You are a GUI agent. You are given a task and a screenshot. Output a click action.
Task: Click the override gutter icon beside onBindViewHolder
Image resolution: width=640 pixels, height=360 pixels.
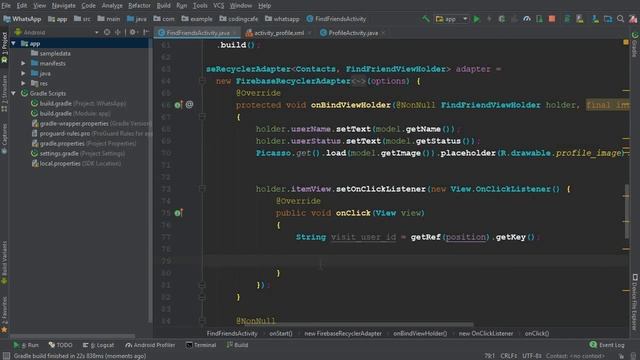pos(178,105)
